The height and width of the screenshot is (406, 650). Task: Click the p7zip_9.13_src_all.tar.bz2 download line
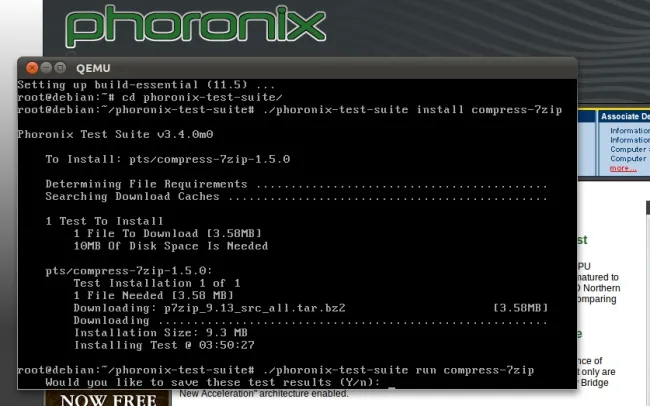pos(311,308)
